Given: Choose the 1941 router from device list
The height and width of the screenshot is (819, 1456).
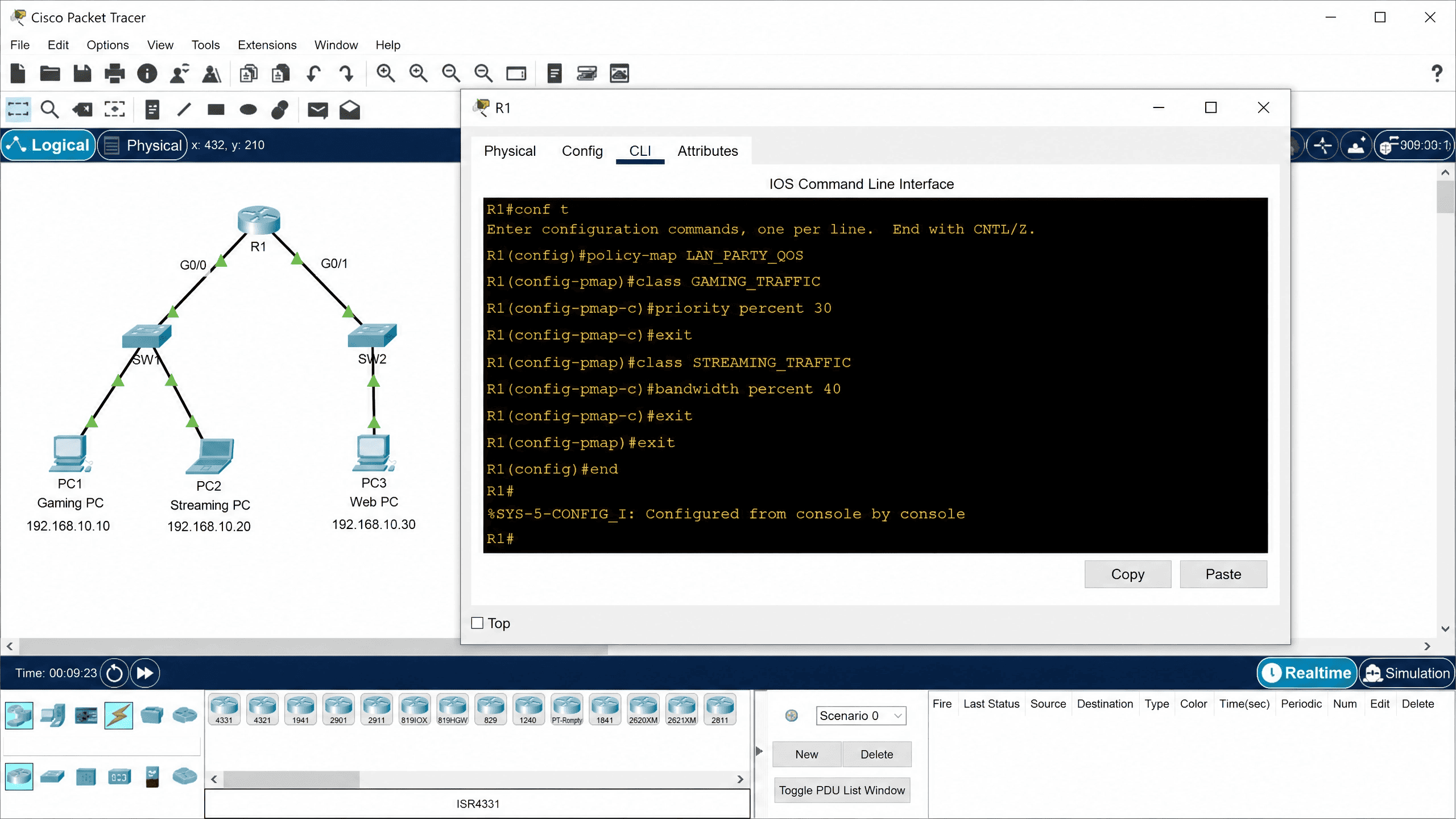Looking at the screenshot, I should click(300, 709).
